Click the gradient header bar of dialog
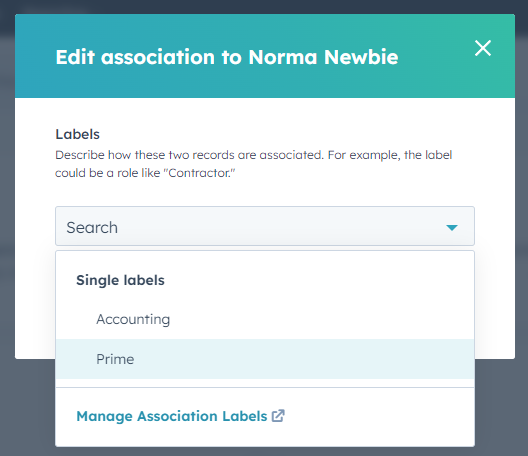The image size is (528, 456). click(x=265, y=56)
